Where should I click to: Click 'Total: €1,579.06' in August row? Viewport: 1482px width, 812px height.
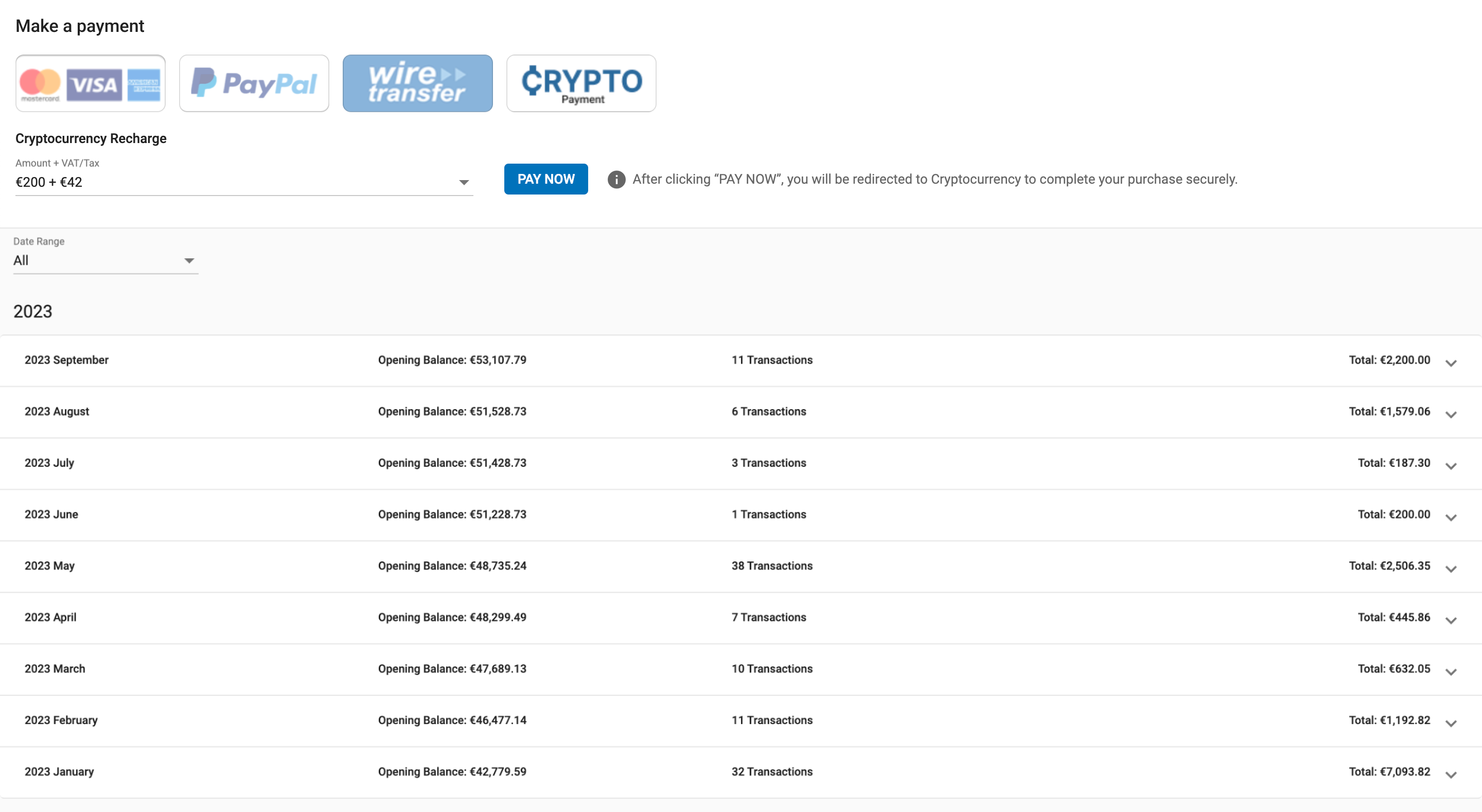(x=1389, y=412)
